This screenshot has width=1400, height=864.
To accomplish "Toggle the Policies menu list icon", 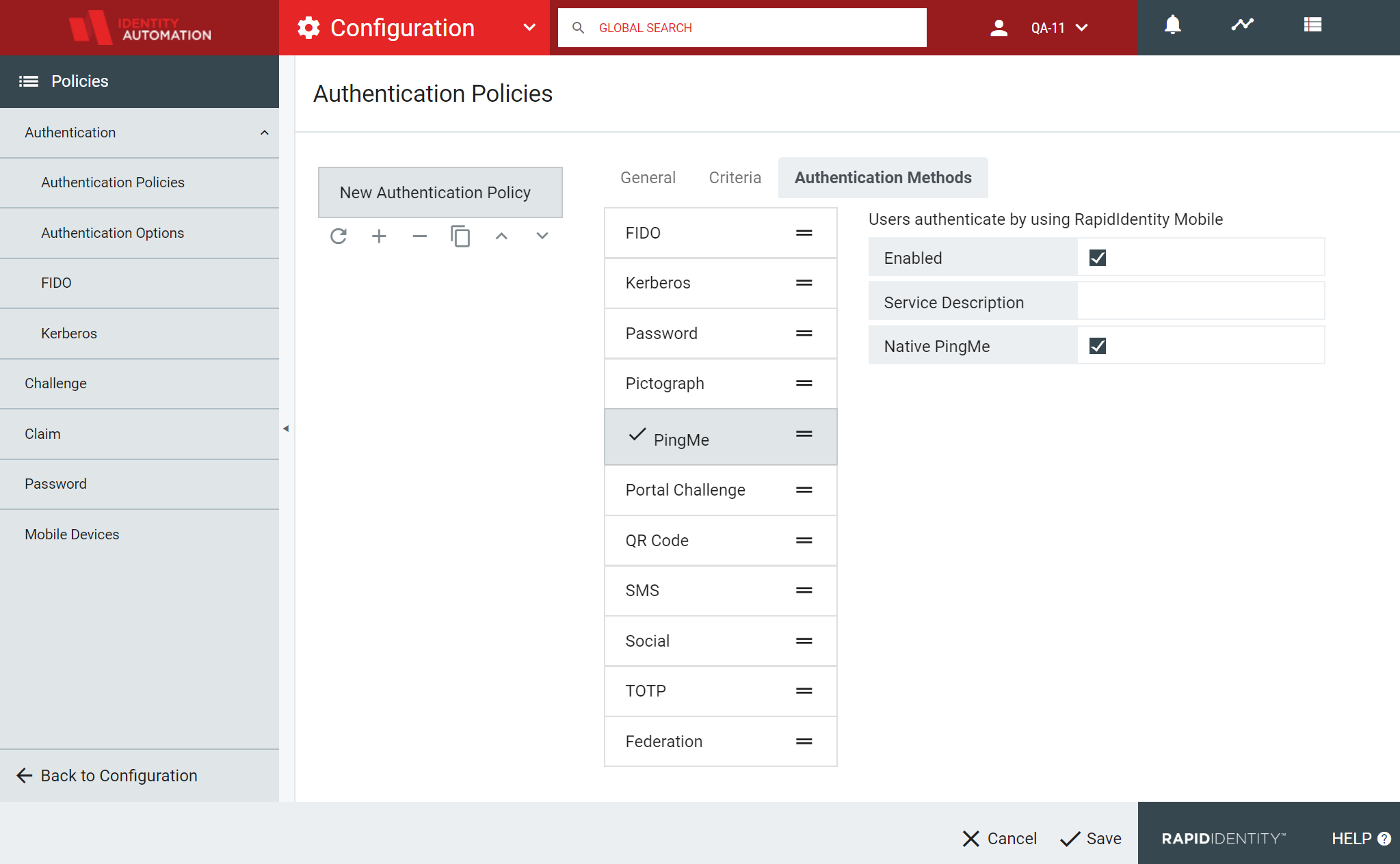I will click(28, 81).
